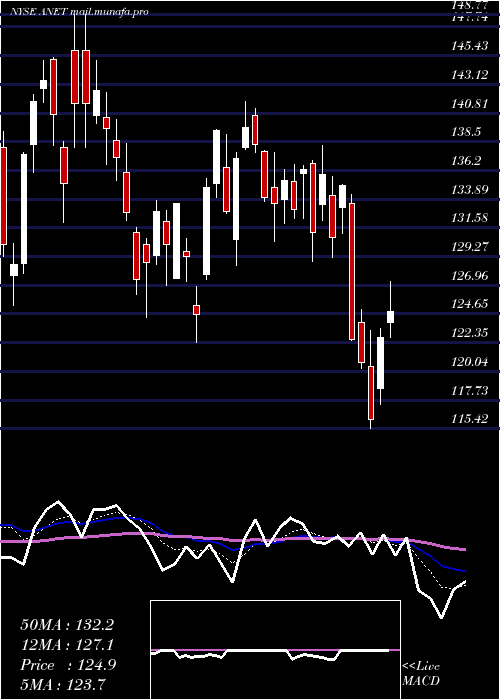Select the 124.65 price axis label
This screenshot has height=700, width=500.
point(468,304)
